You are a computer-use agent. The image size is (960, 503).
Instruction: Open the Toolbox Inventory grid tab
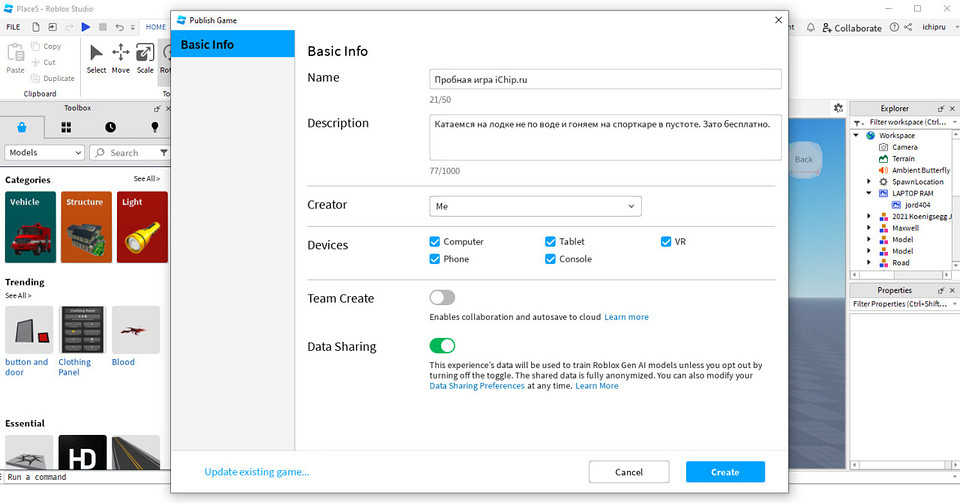point(66,127)
